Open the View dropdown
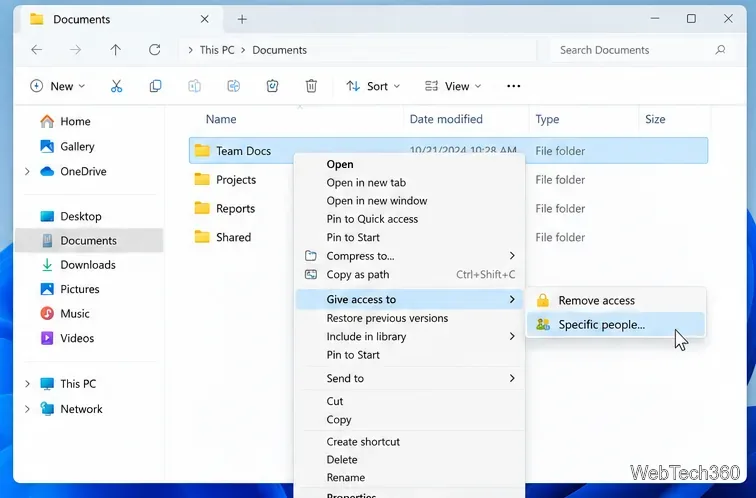 (453, 86)
